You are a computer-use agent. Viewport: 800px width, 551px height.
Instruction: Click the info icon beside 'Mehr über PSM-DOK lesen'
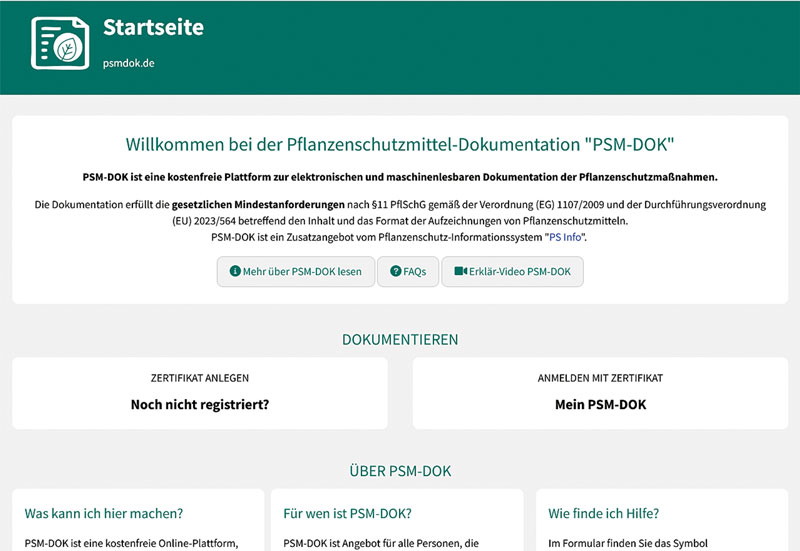pos(235,271)
